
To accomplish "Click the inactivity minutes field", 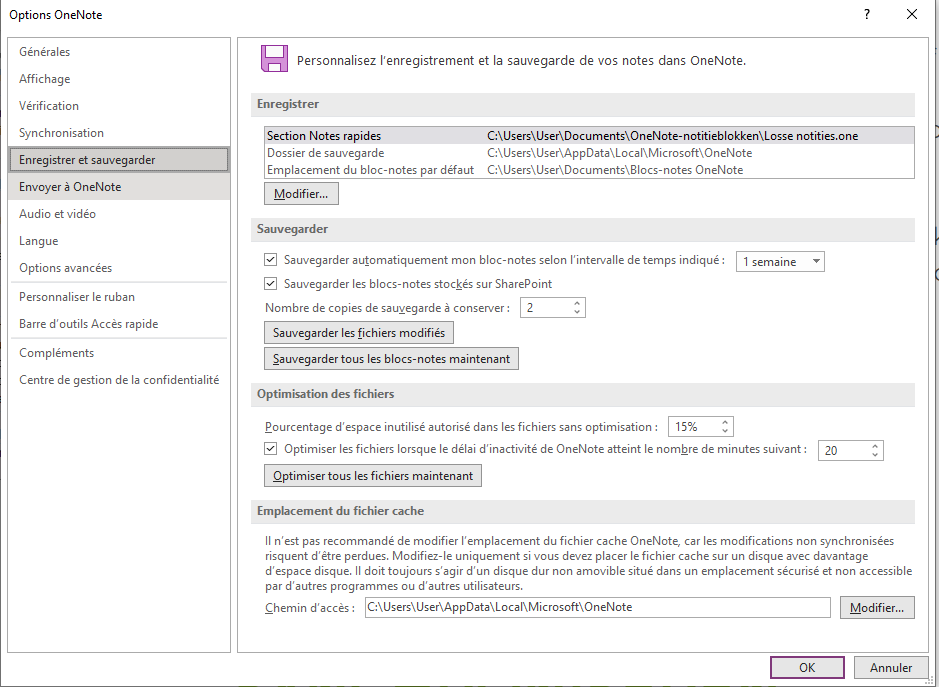I will [843, 450].
